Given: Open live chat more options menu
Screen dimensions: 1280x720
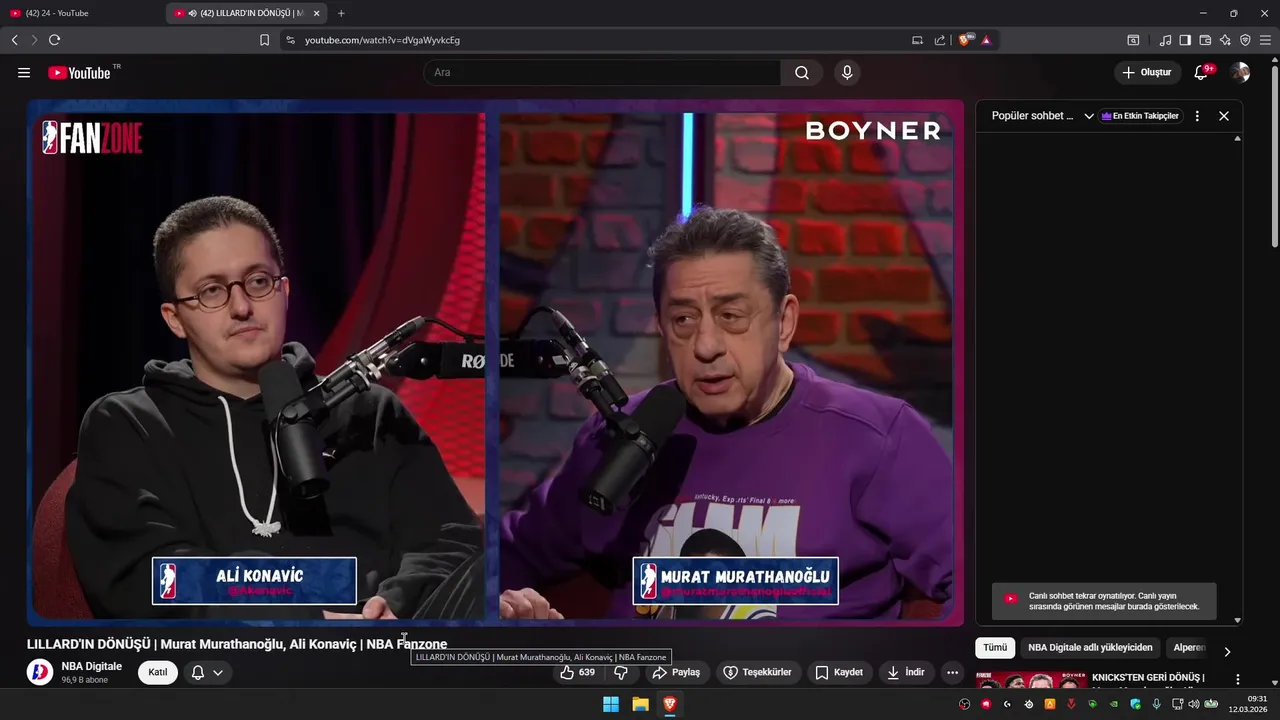Looking at the screenshot, I should click(1197, 116).
